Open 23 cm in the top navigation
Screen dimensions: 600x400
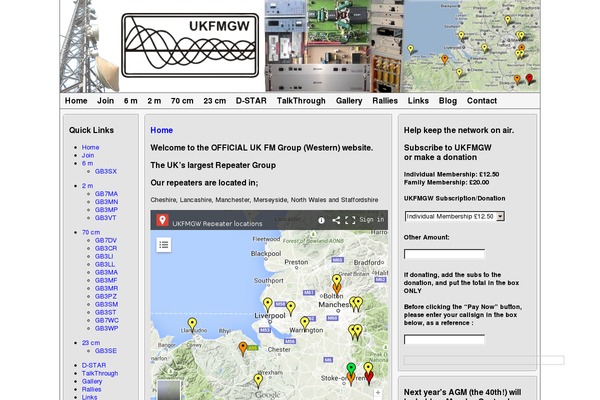pos(215,101)
